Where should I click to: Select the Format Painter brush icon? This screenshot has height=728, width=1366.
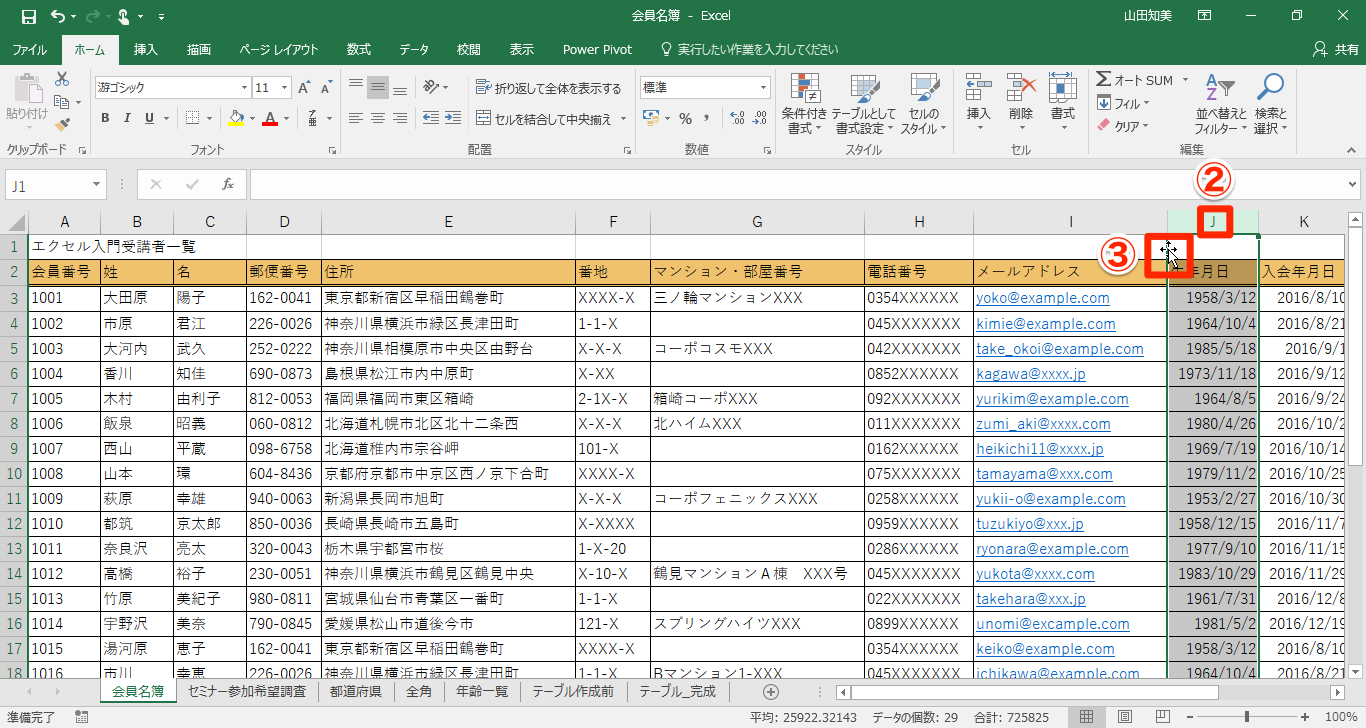coord(62,125)
